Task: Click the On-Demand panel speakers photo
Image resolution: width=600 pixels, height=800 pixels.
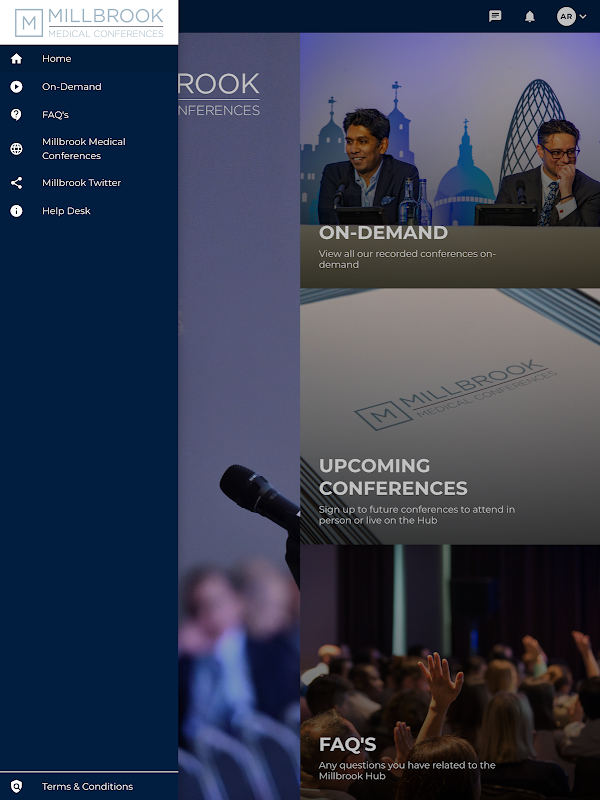Action: pyautogui.click(x=450, y=130)
